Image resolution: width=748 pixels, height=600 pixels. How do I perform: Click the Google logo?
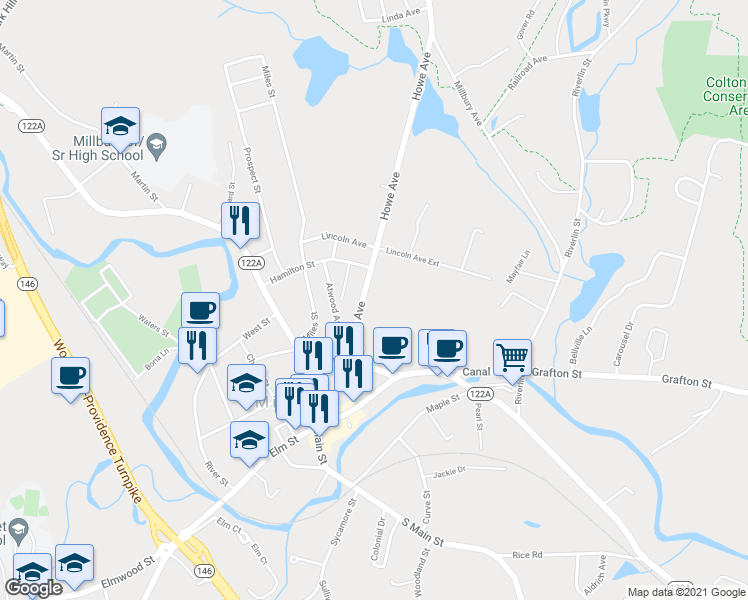tap(33, 588)
